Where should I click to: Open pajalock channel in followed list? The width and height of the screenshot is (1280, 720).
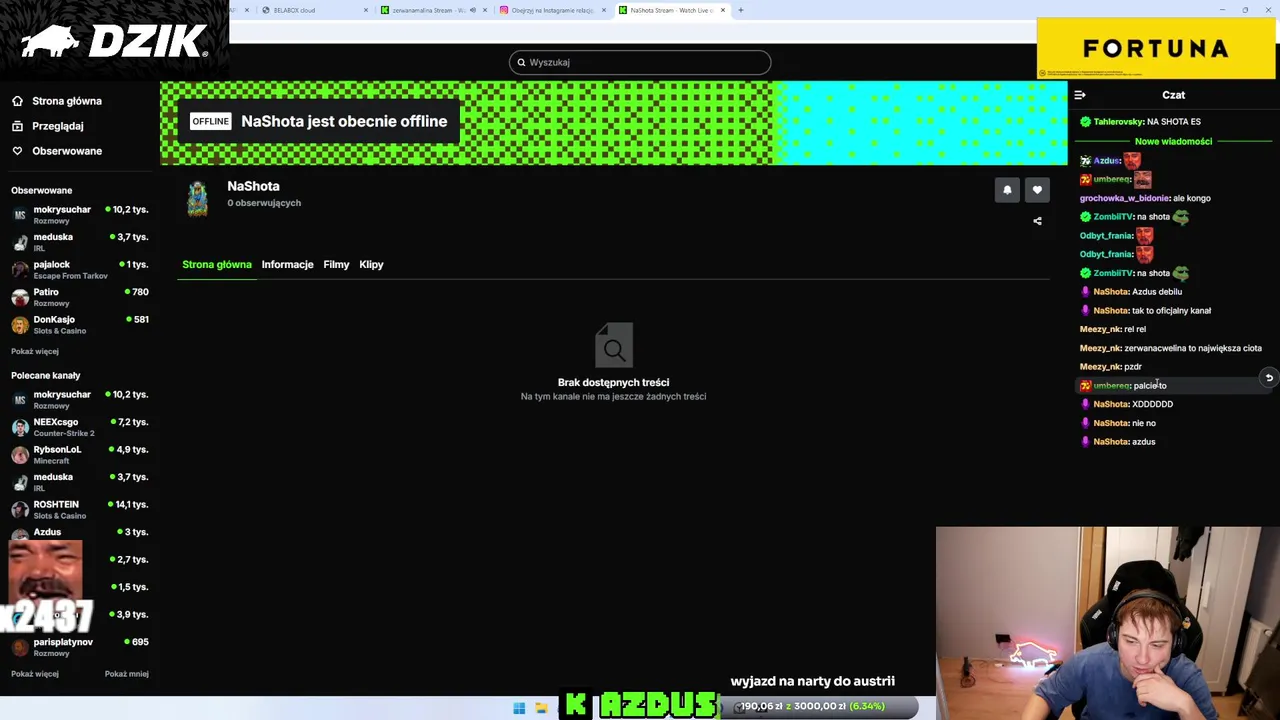click(x=80, y=269)
